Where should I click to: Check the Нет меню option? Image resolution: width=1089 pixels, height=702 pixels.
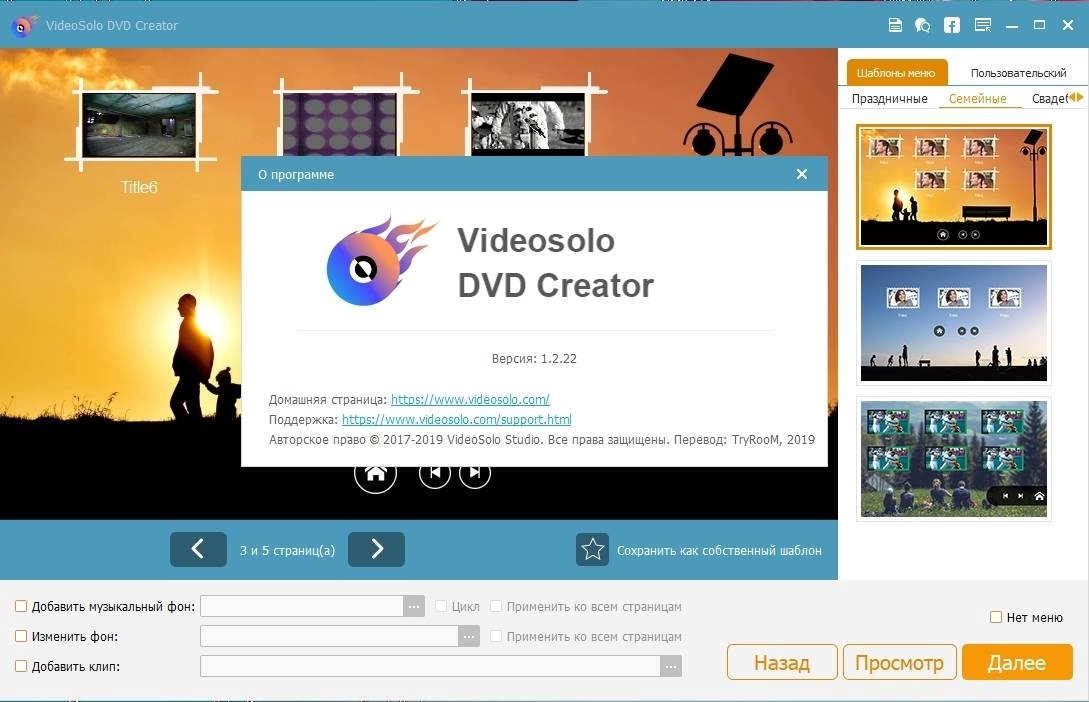click(x=995, y=617)
